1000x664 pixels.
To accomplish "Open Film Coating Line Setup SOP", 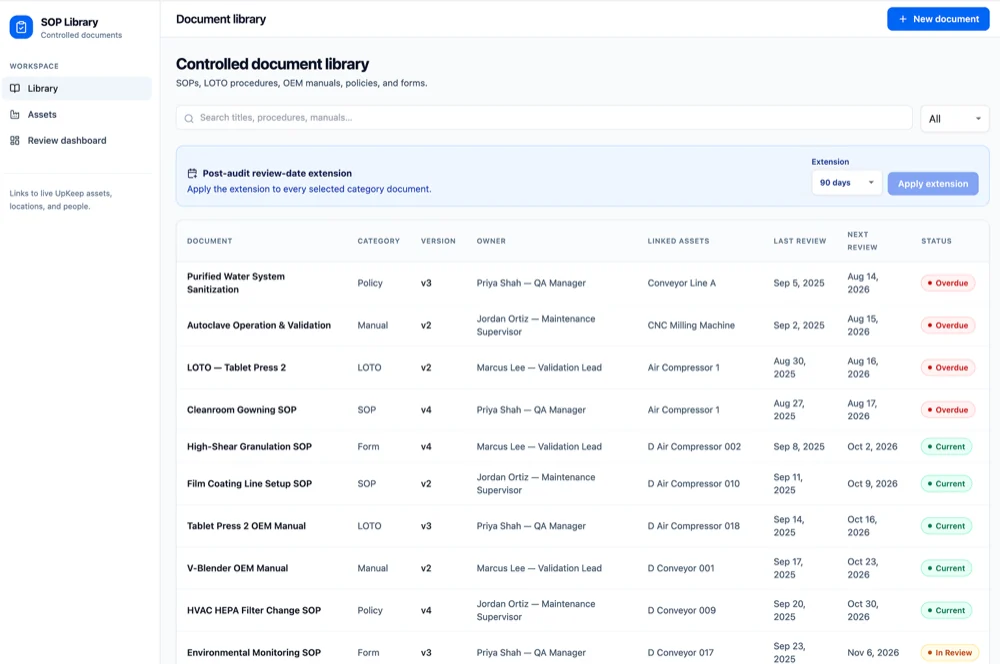I will [249, 483].
